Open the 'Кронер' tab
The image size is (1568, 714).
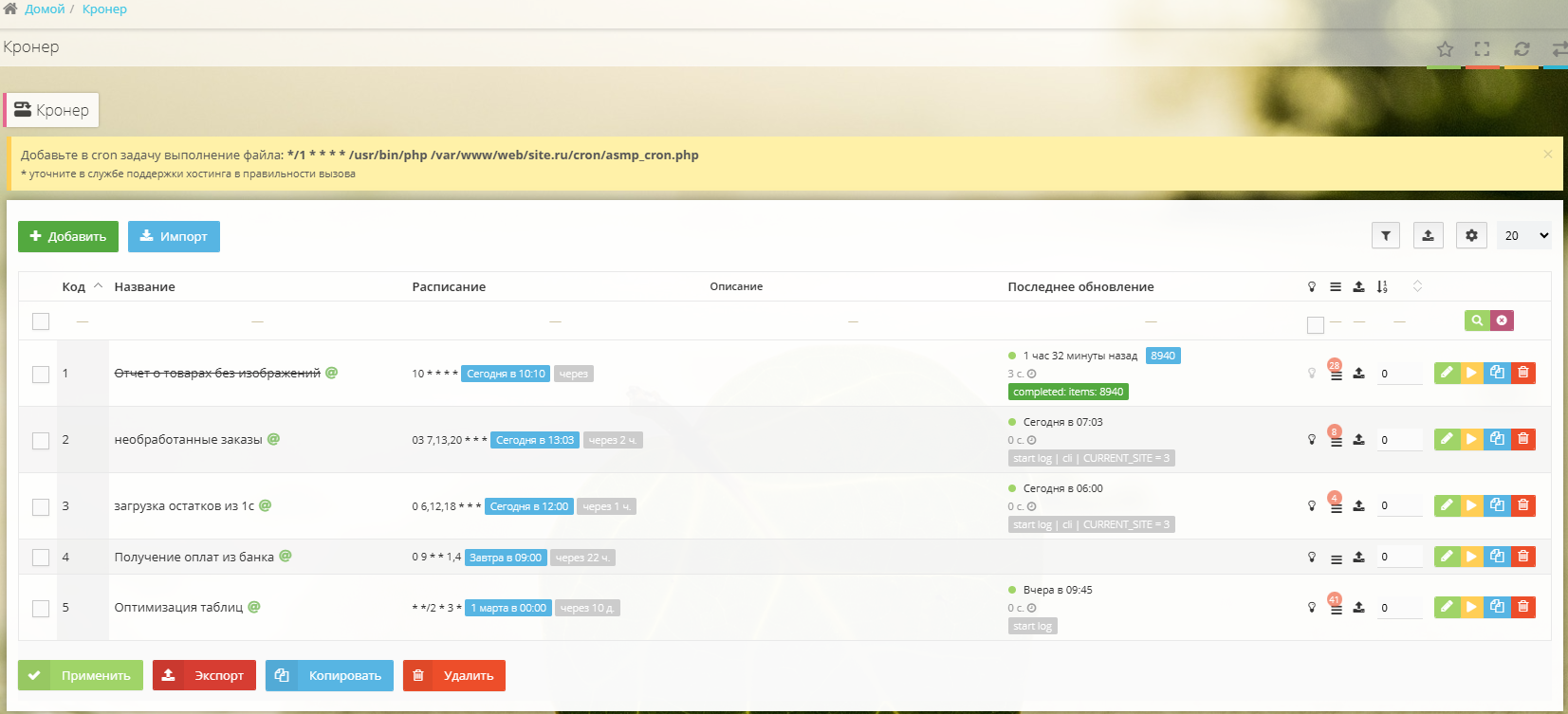tap(52, 110)
